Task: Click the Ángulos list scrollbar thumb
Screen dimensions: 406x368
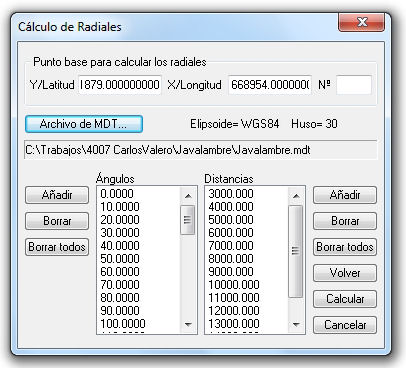Action: pos(188,220)
